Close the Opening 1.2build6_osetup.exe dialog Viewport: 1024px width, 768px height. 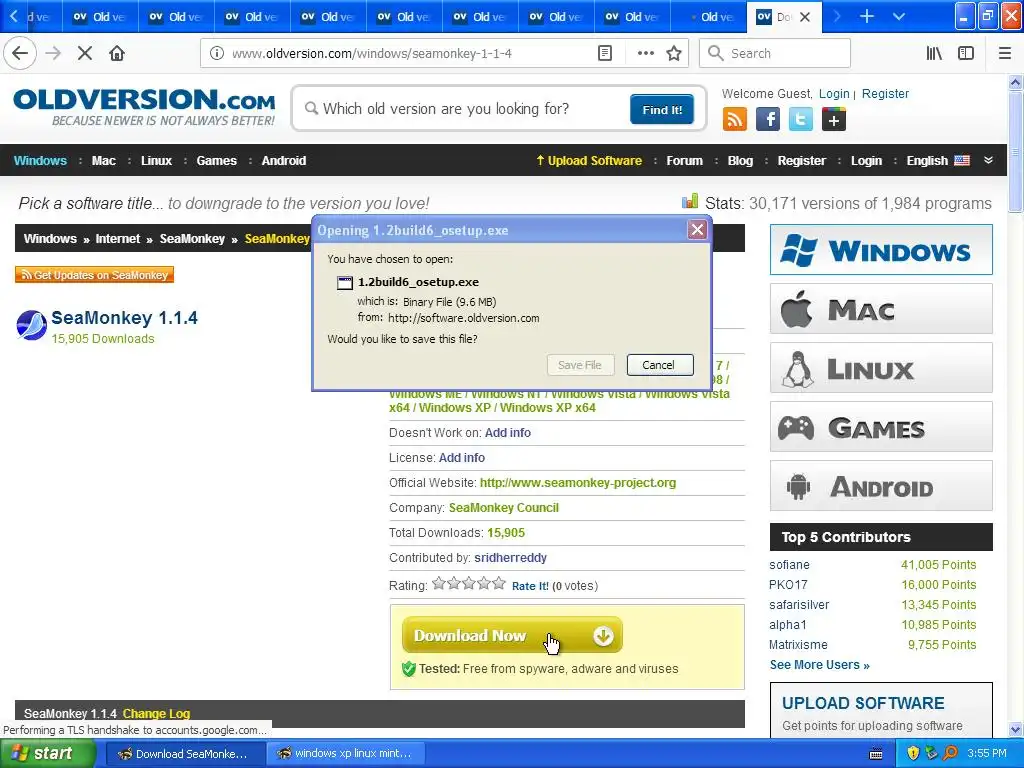pyautogui.click(x=697, y=229)
